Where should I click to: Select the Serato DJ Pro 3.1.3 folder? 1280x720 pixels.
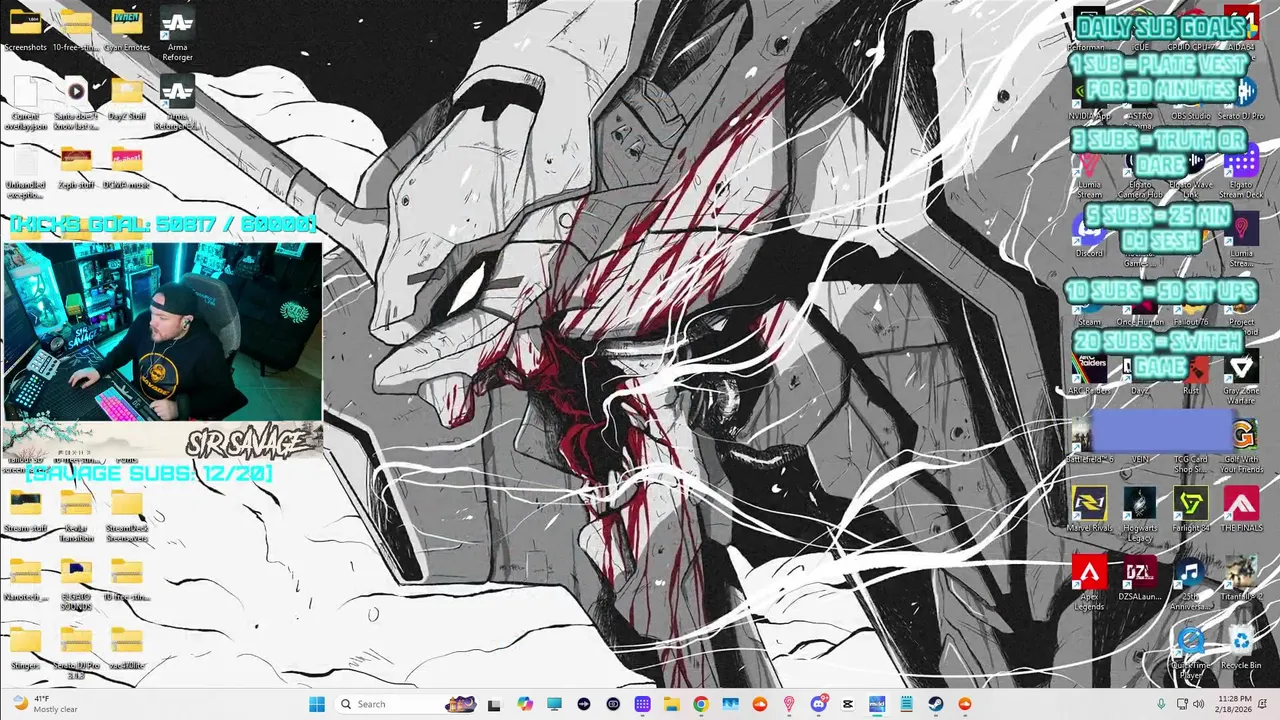(76, 652)
